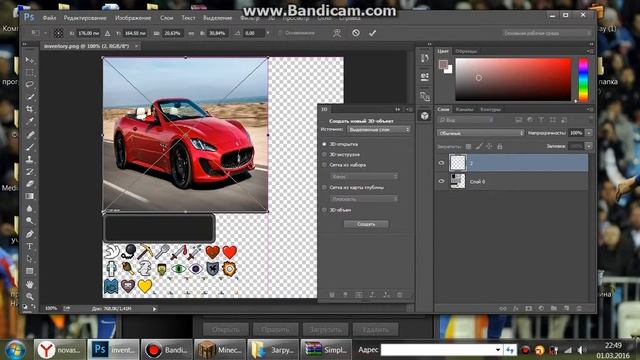Select the Move tool
640x360 pixels.
29,60
